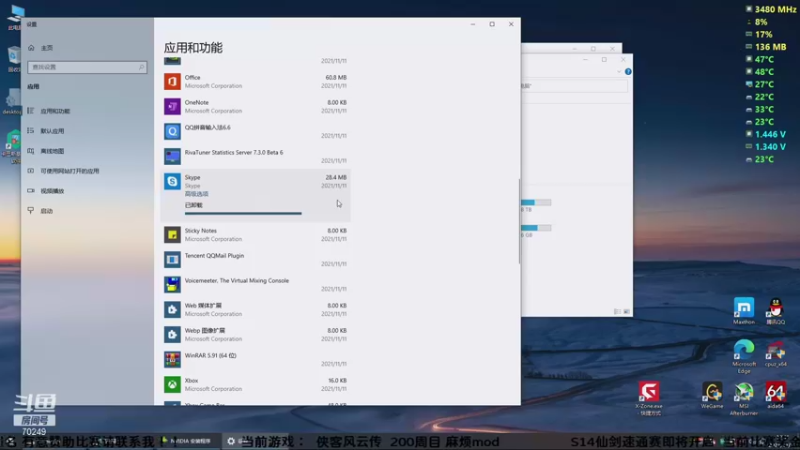This screenshot has height=450, width=800.
Task: Click the search box in background Explorer window
Action: (574, 86)
